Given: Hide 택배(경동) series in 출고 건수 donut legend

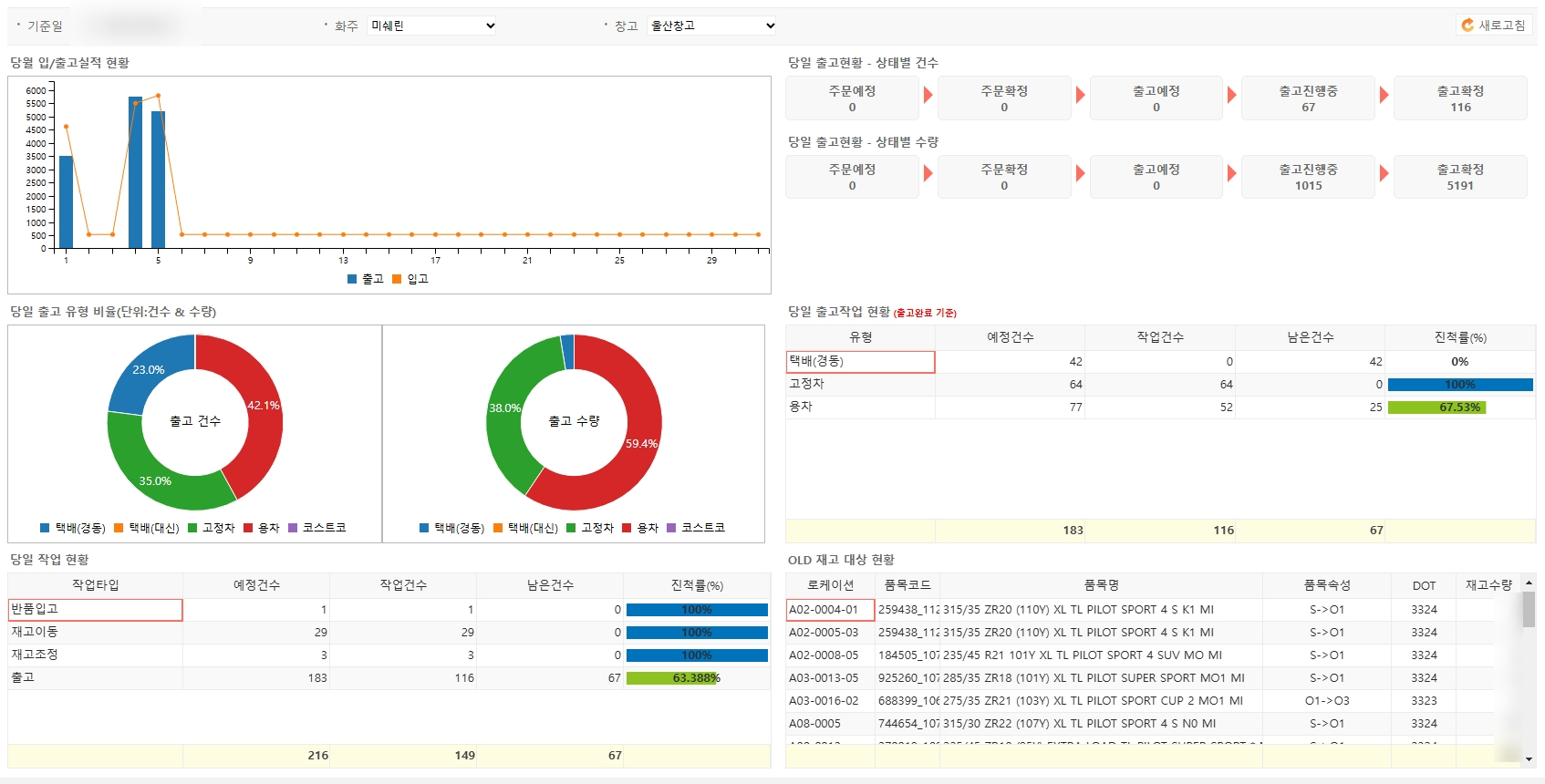Looking at the screenshot, I should (x=45, y=528).
